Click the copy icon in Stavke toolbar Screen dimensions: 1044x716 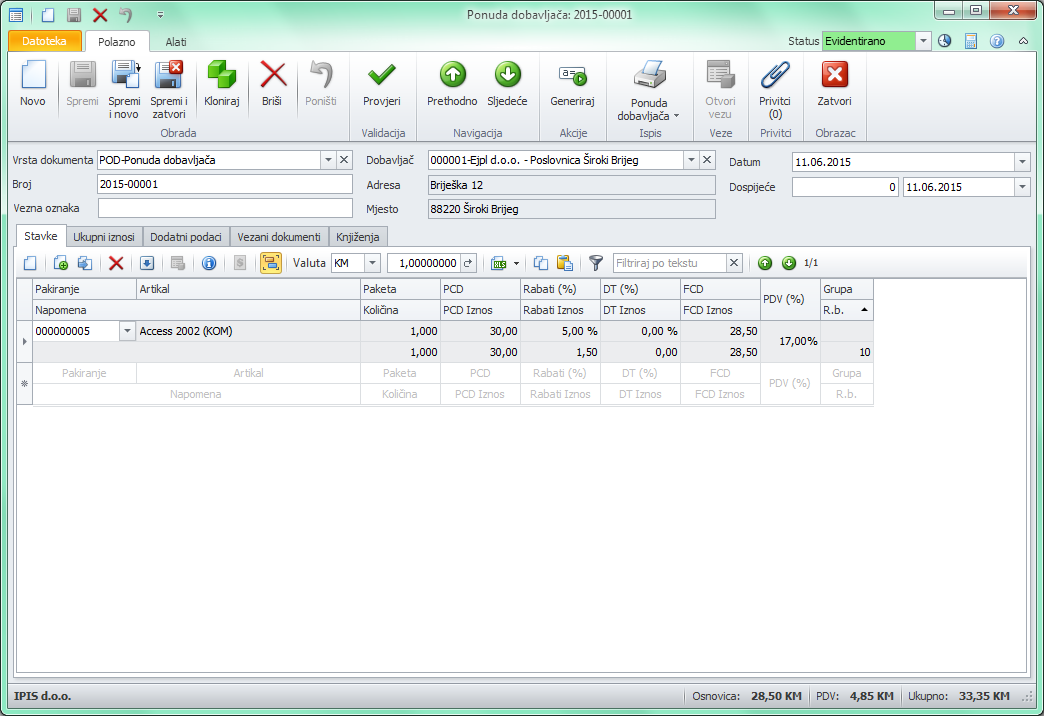pos(541,263)
